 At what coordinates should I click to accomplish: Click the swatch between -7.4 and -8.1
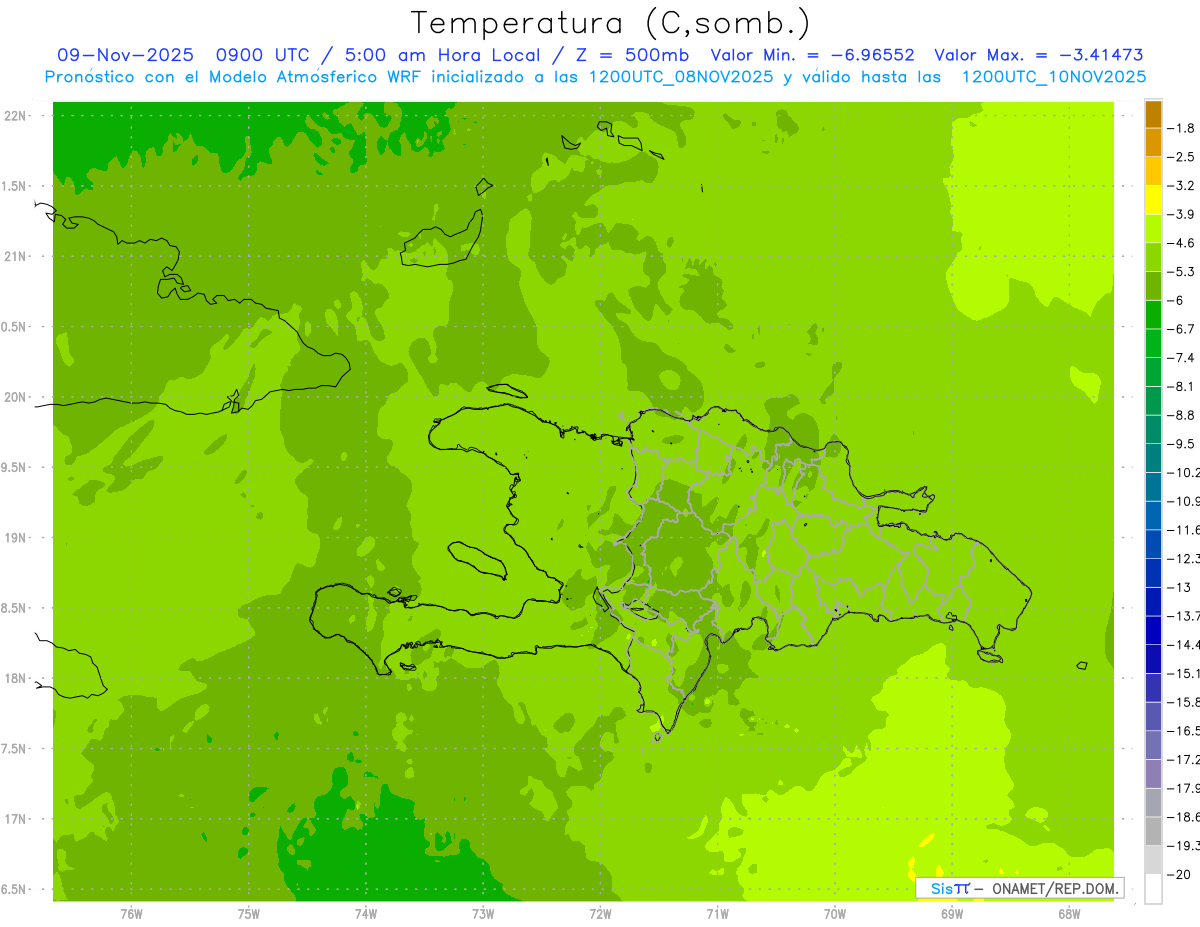pyautogui.click(x=1153, y=372)
